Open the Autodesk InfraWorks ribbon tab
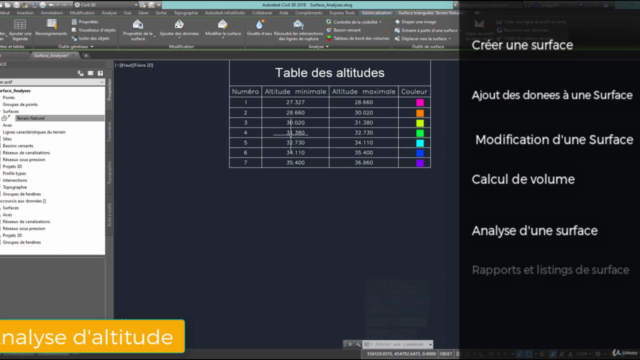This screenshot has width=640, height=360. 225,13
